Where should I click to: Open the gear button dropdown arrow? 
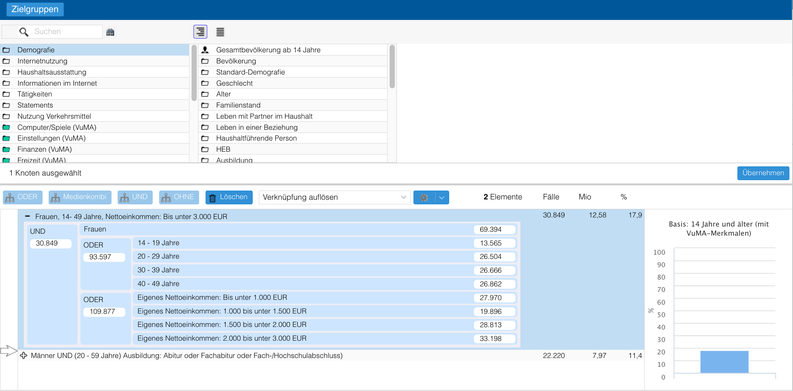[442, 197]
